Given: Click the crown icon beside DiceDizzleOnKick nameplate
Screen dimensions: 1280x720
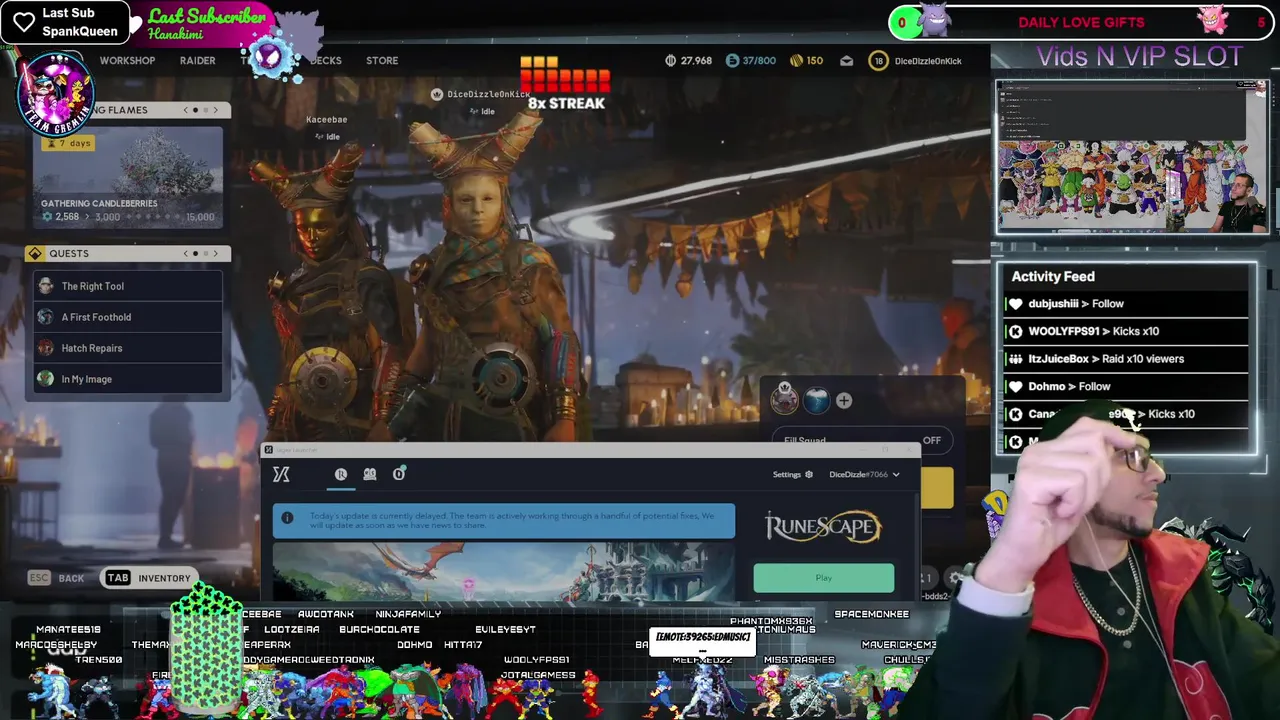Looking at the screenshot, I should pos(436,94).
